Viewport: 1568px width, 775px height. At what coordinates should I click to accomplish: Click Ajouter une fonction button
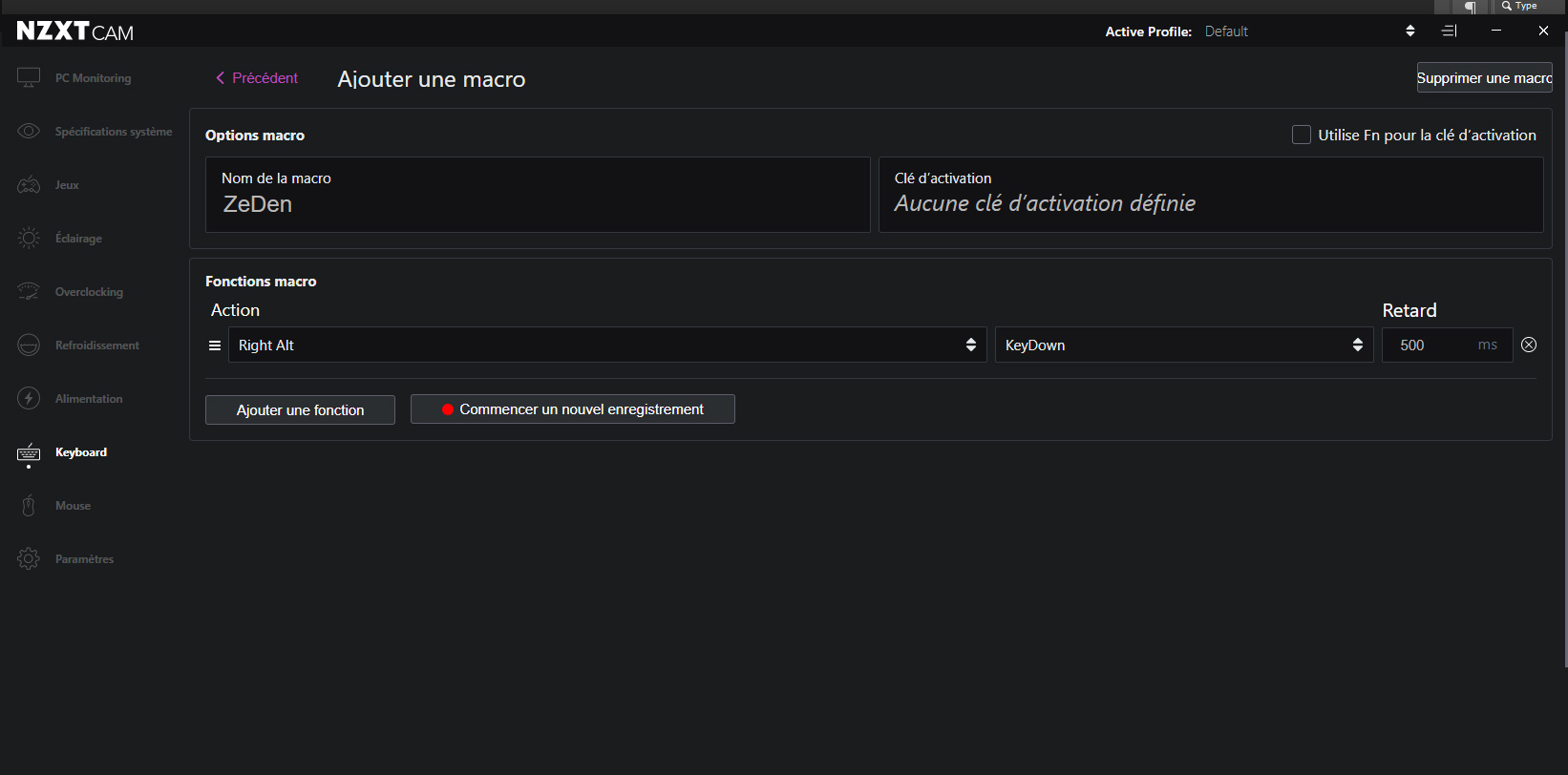tap(300, 409)
